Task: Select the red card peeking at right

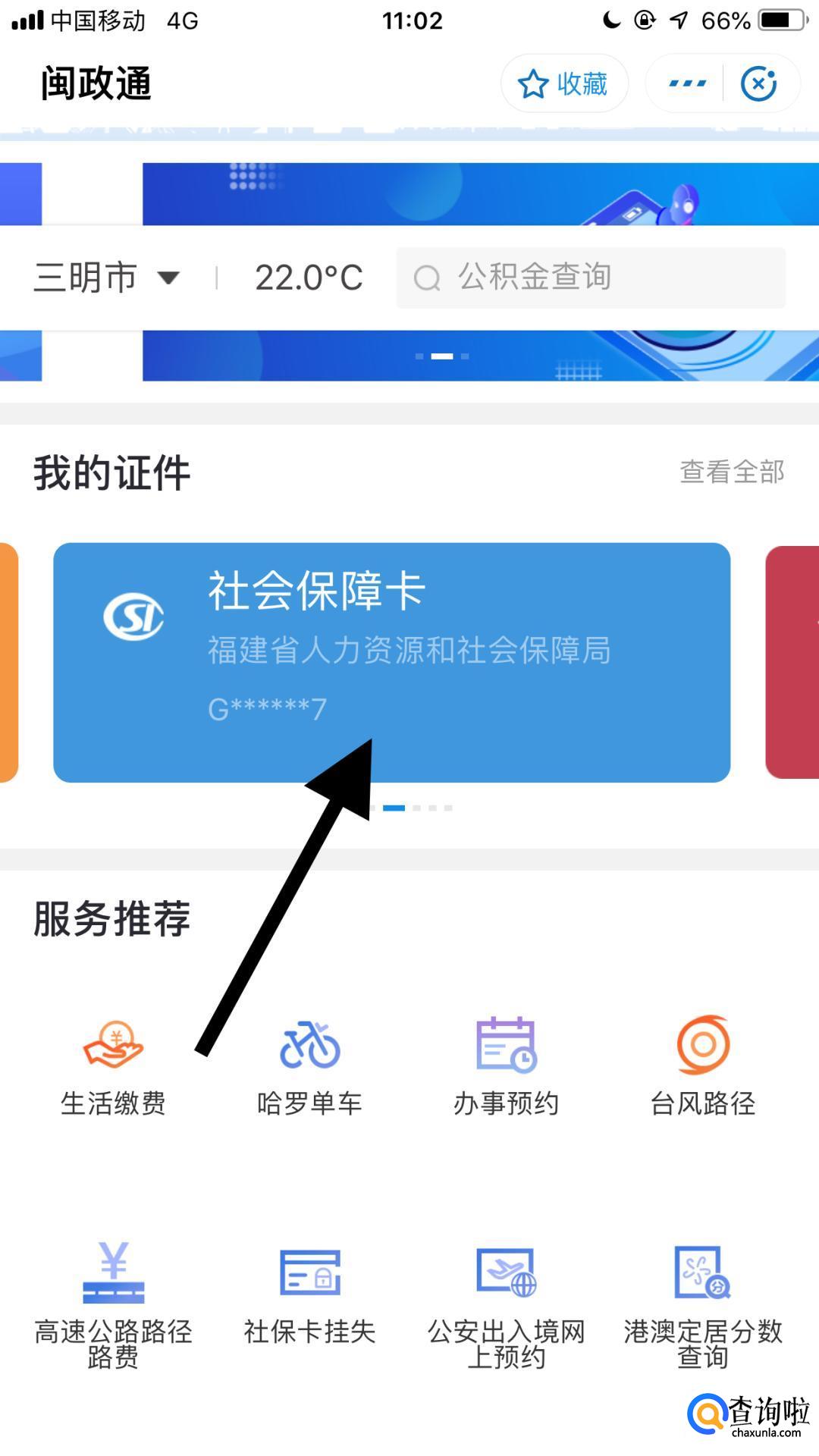Action: coord(792,662)
